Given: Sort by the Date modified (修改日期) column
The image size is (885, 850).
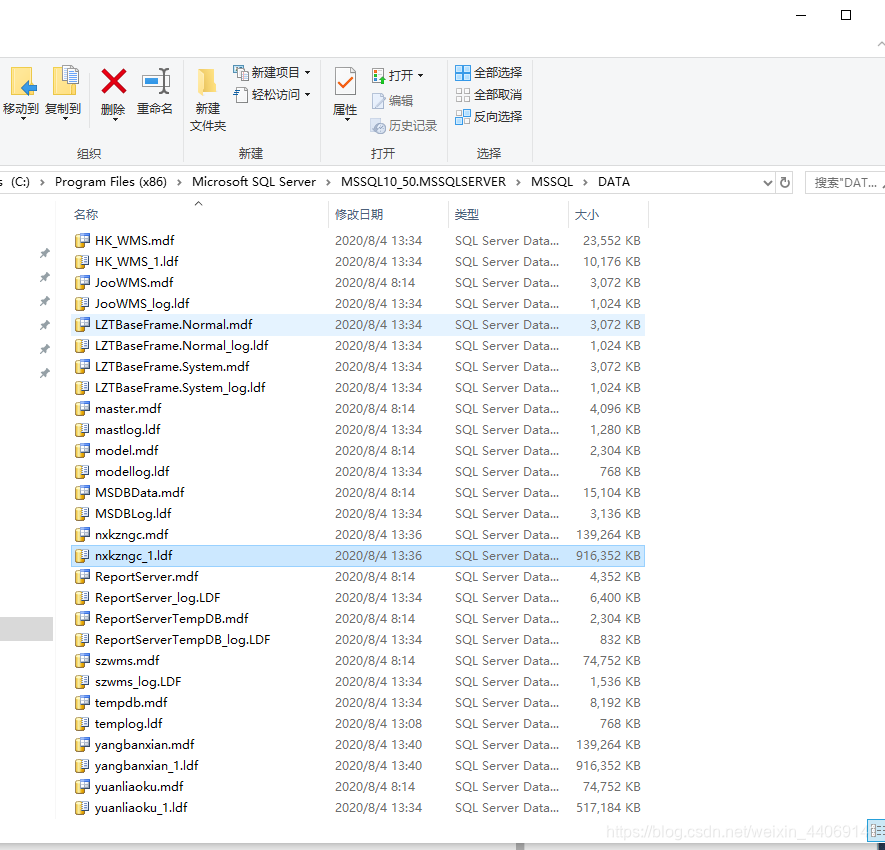Looking at the screenshot, I should pyautogui.click(x=359, y=214).
